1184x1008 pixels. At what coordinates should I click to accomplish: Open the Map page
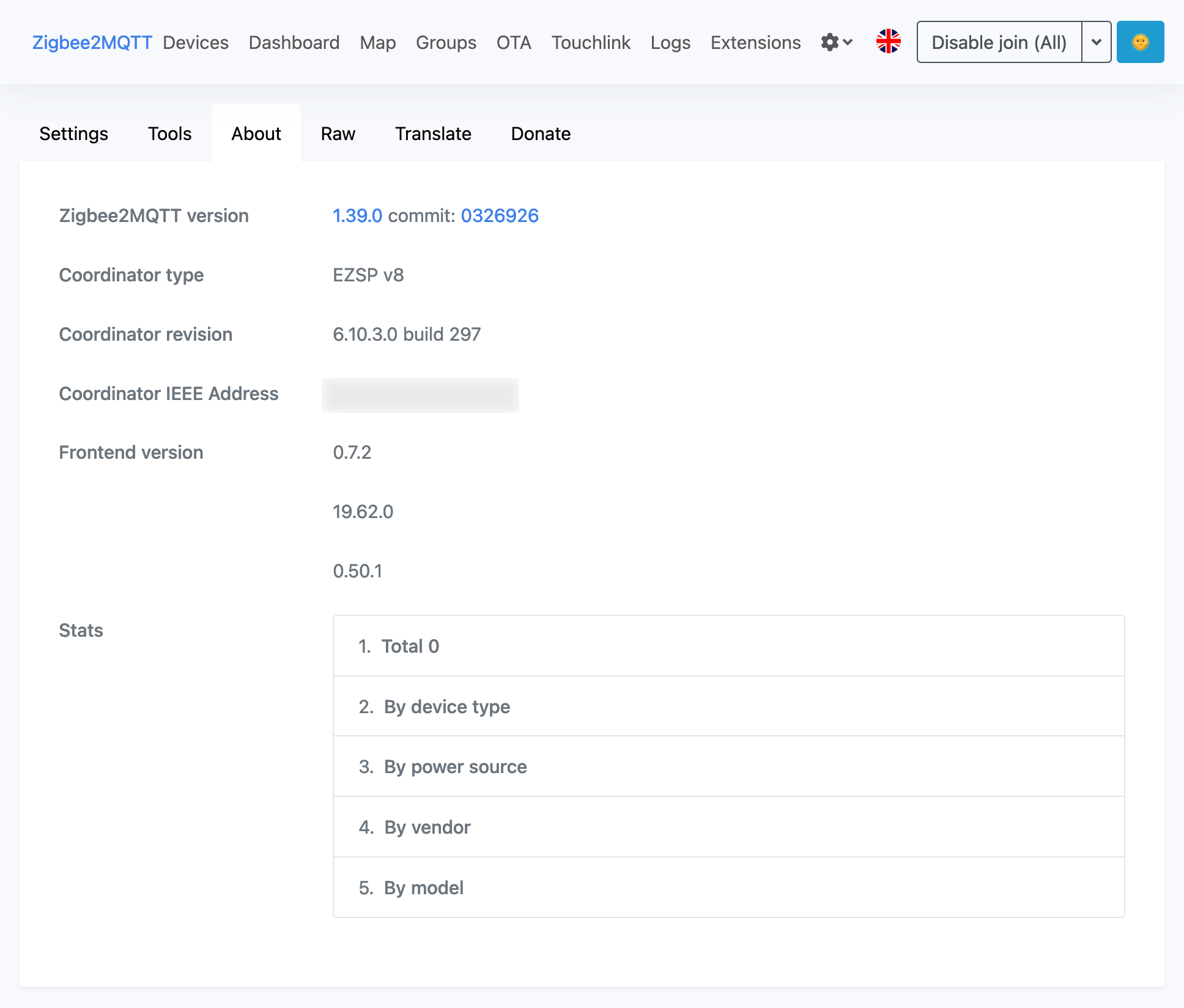(x=378, y=42)
